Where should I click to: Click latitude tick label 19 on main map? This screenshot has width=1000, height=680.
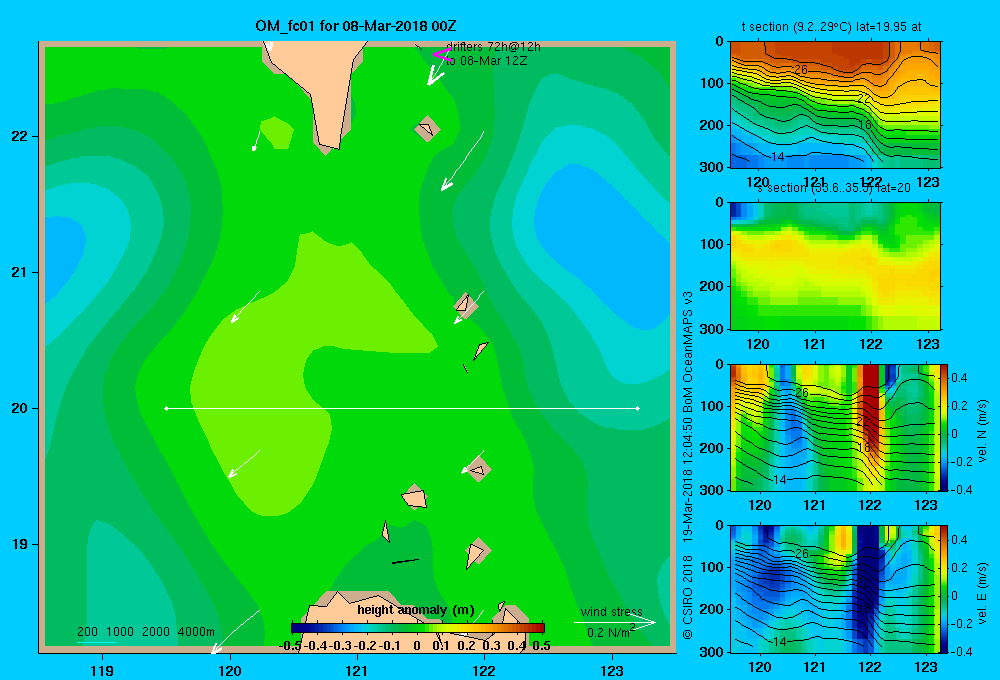(19, 544)
